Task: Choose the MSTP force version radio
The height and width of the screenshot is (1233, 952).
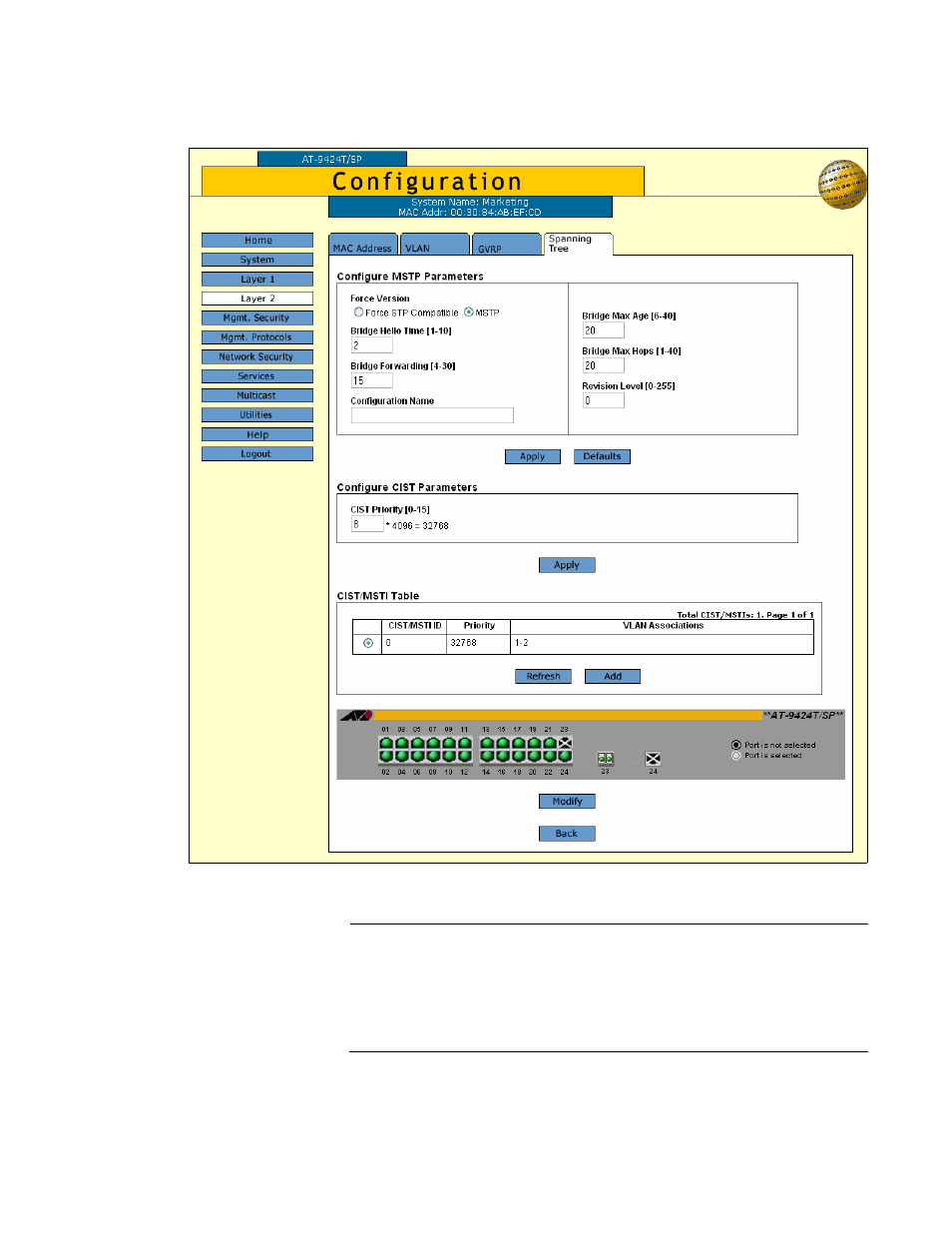Action: (x=469, y=312)
